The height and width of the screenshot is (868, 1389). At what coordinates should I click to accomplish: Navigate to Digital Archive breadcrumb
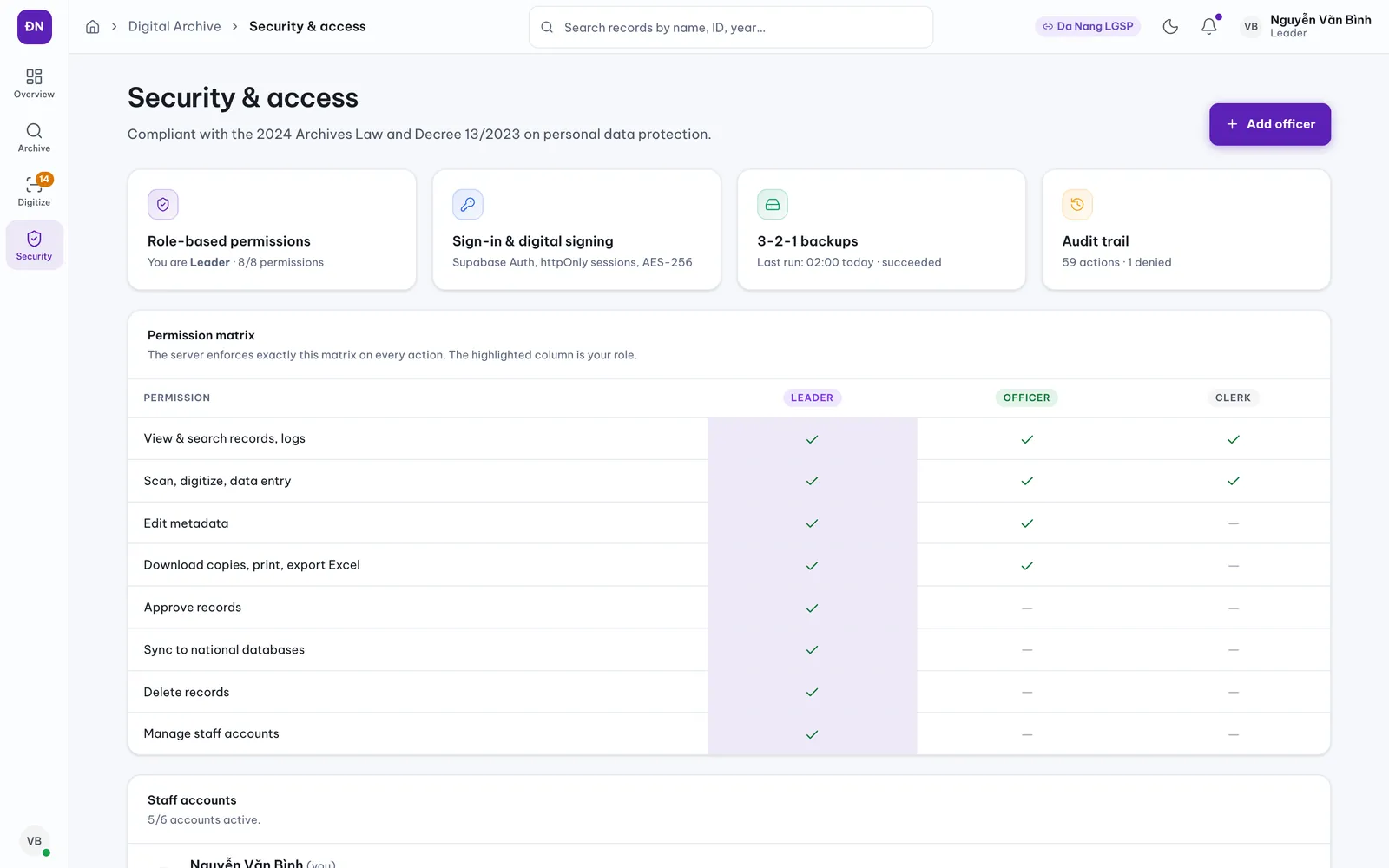(174, 27)
